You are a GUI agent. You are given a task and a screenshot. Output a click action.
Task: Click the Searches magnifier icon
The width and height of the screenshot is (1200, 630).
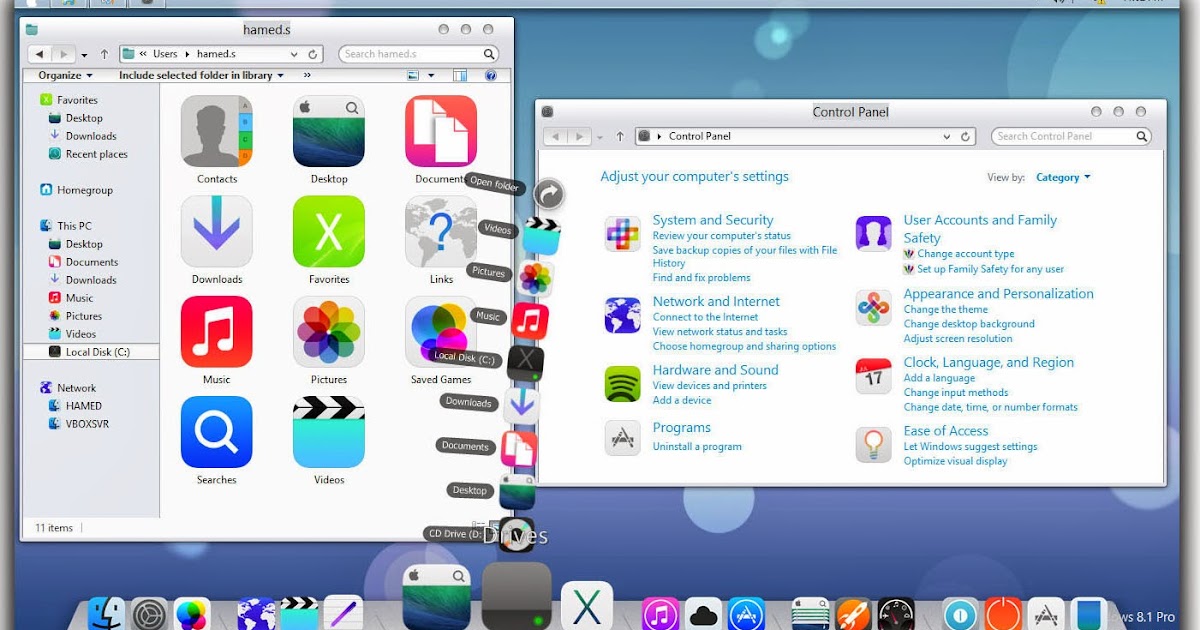pyautogui.click(x=215, y=432)
